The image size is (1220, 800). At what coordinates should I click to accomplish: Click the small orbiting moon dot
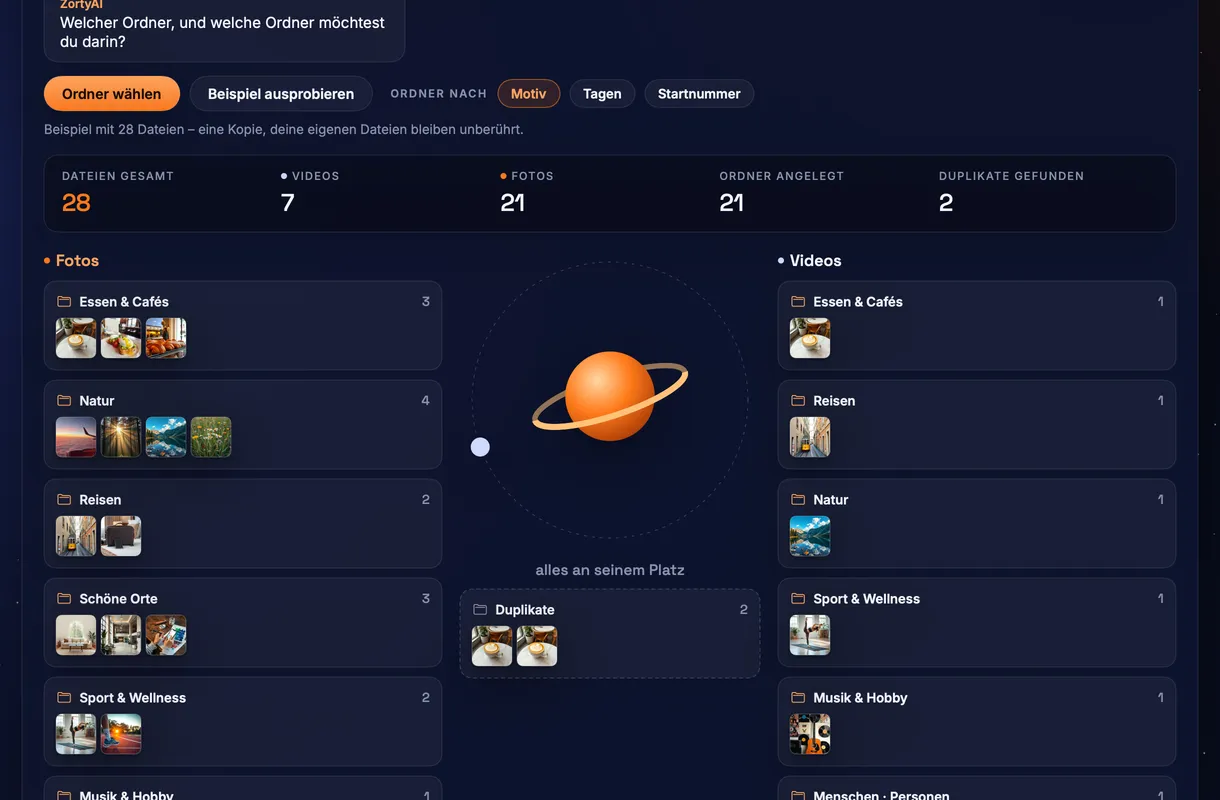point(480,447)
